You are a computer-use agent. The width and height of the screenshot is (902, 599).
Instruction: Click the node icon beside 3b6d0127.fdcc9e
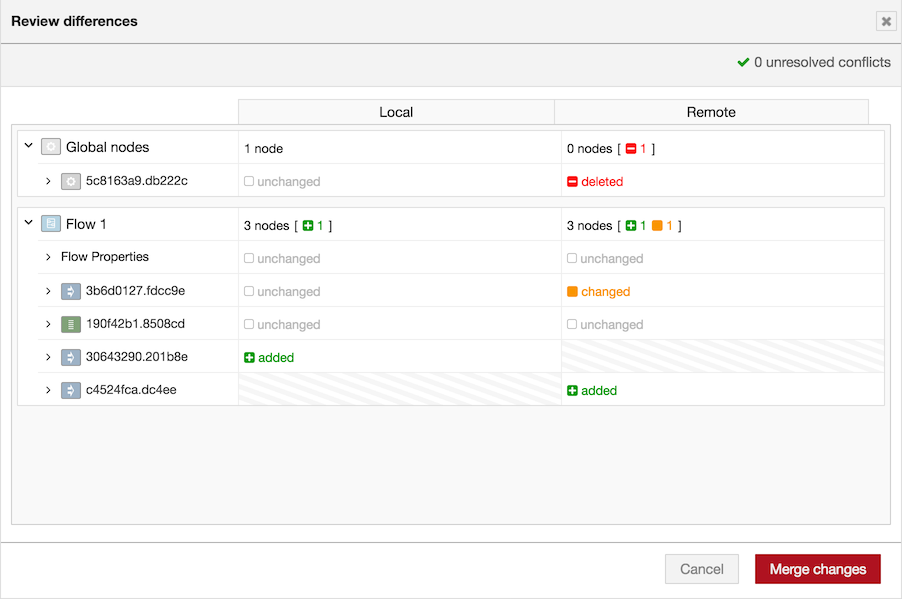click(x=71, y=291)
